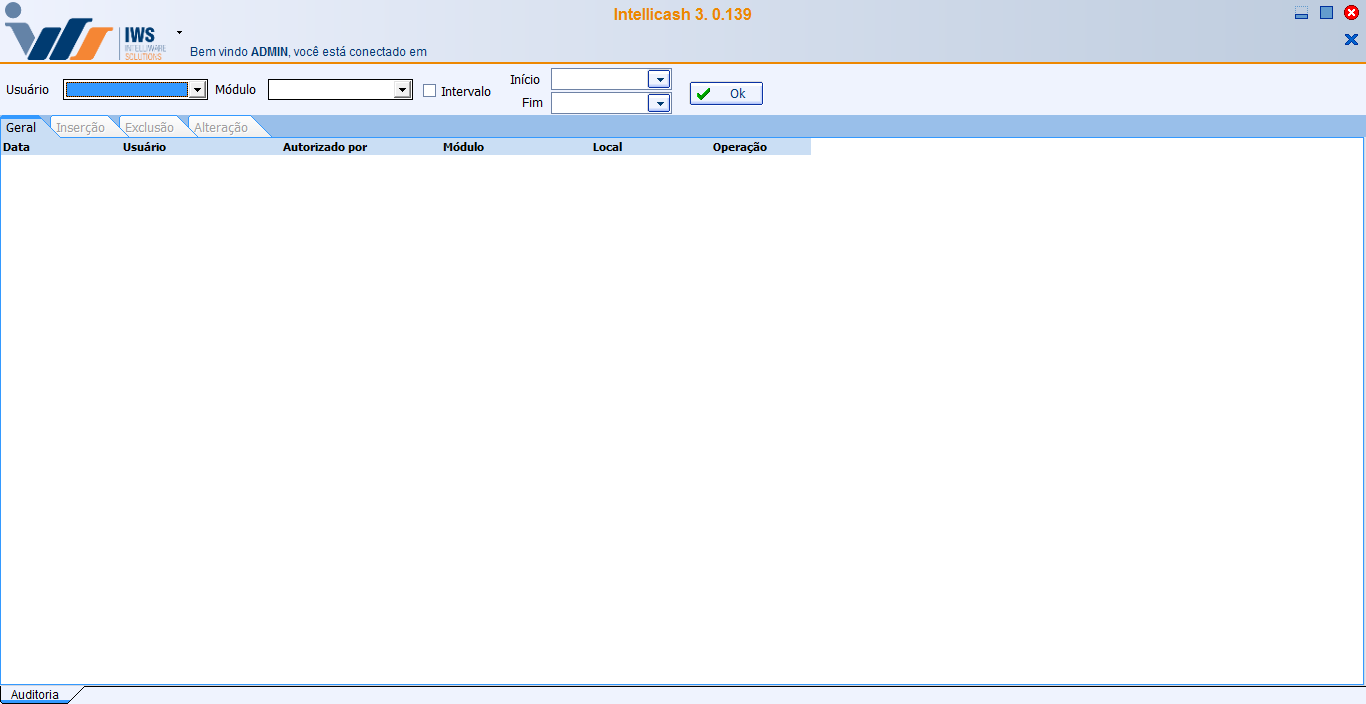Screen dimensions: 1366x704
Task: Sort by the Local column header
Action: 651,147
